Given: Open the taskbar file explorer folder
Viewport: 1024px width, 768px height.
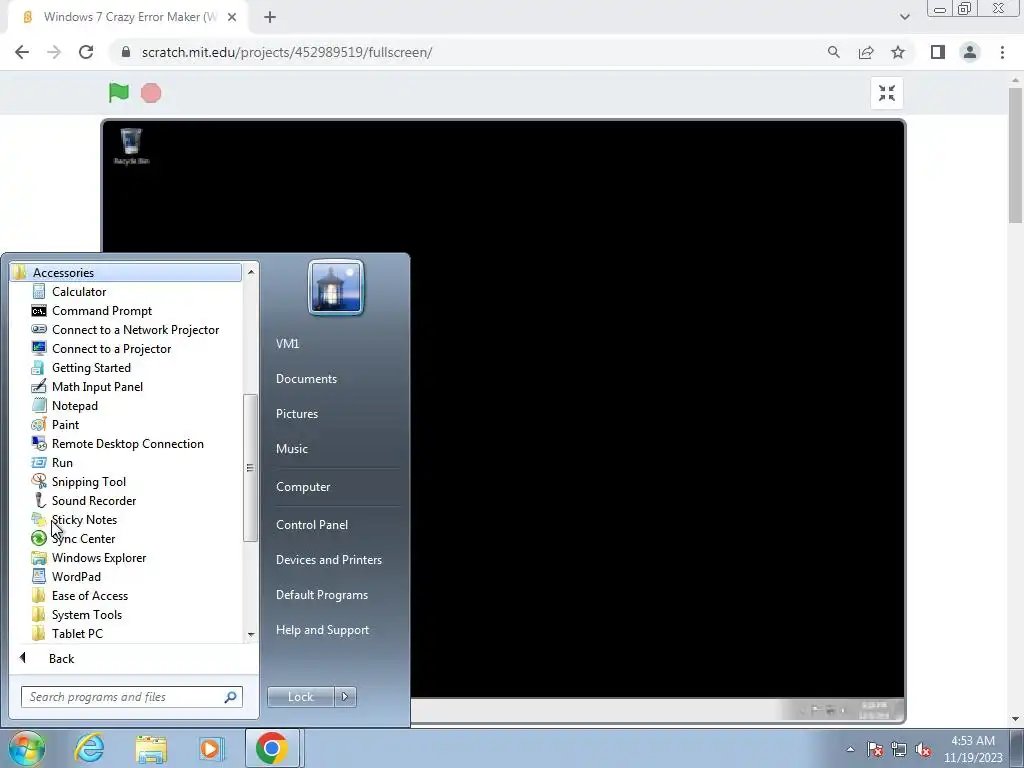Looking at the screenshot, I should [x=151, y=748].
